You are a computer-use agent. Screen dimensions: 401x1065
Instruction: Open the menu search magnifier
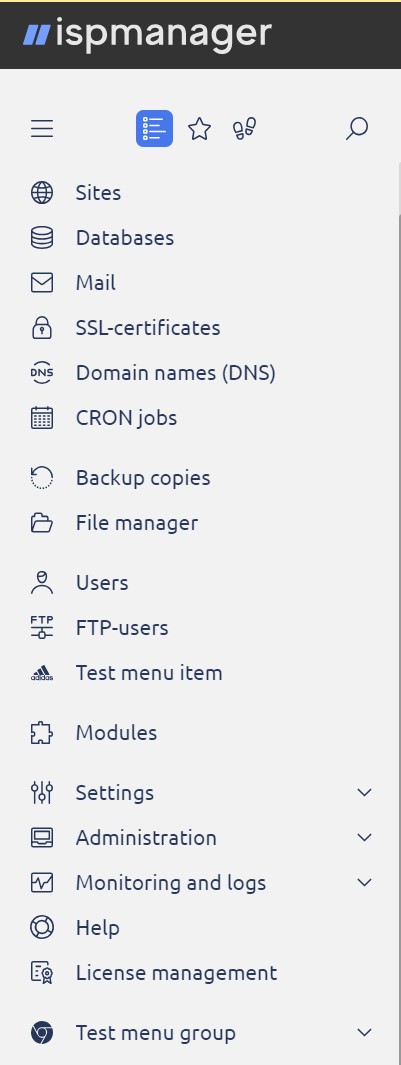coord(357,128)
